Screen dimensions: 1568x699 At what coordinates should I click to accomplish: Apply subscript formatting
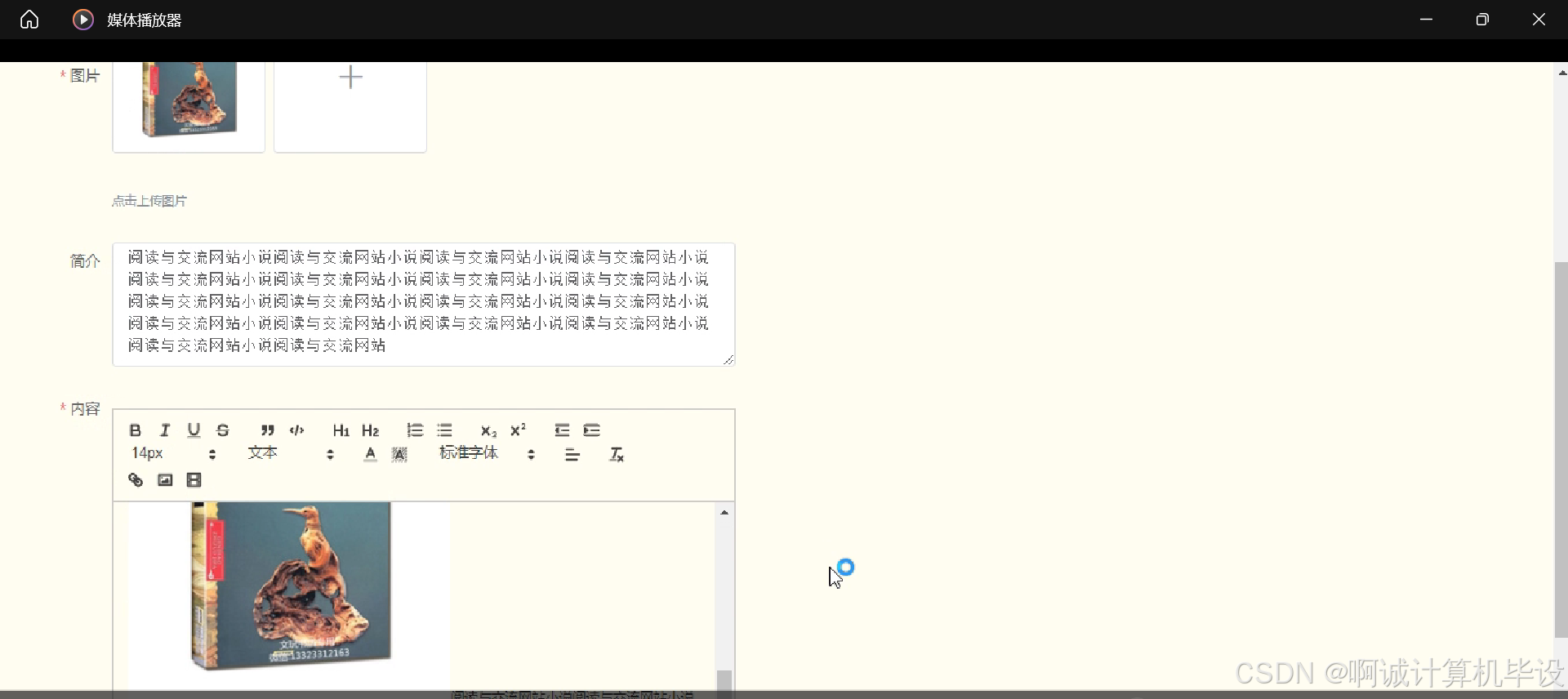coord(488,430)
